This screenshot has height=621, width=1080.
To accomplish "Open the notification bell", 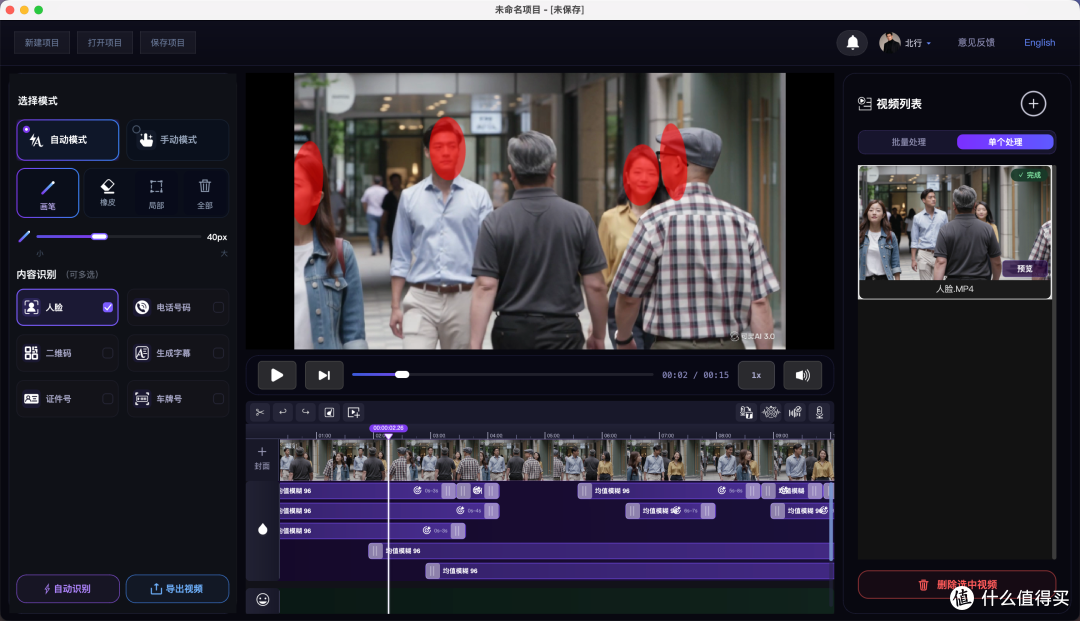I will [852, 43].
